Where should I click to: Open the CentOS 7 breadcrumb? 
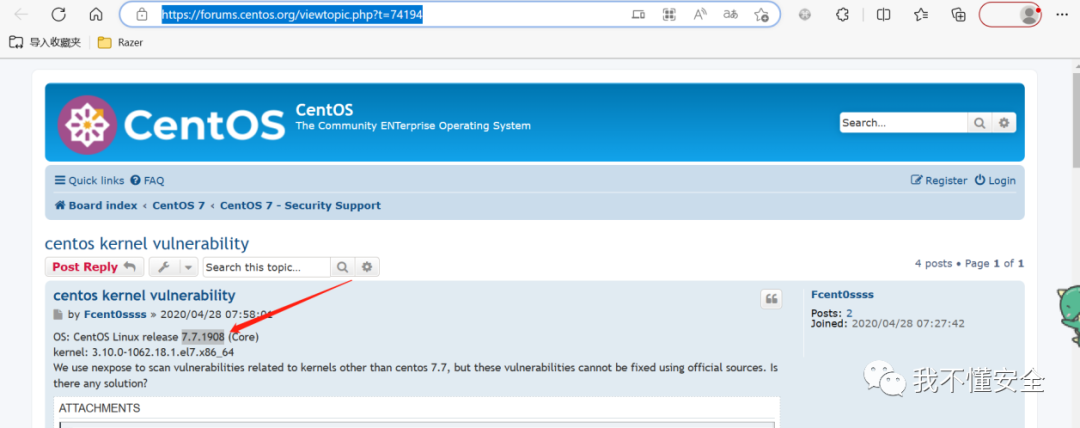click(x=178, y=205)
